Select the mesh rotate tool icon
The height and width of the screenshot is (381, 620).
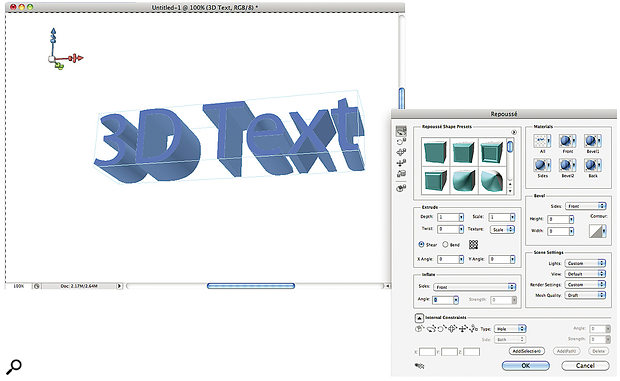401,131
